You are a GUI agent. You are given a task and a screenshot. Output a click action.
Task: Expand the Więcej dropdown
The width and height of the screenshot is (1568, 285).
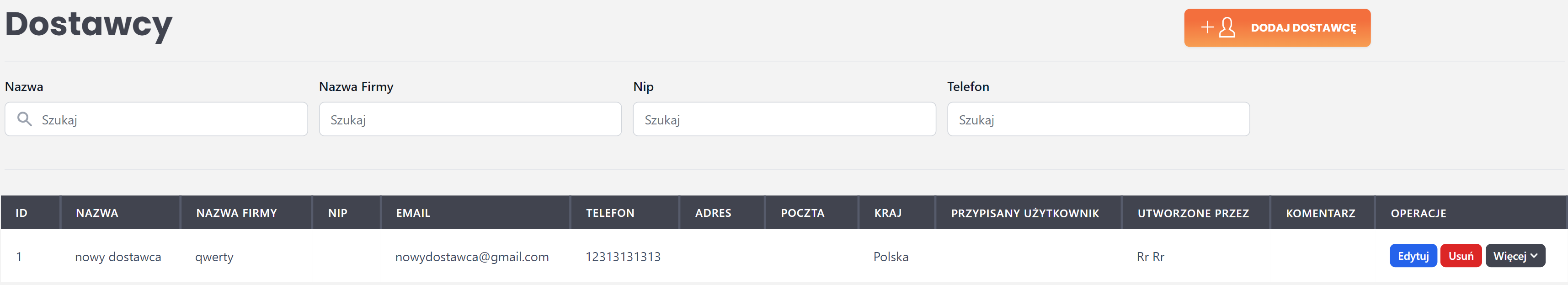1515,256
